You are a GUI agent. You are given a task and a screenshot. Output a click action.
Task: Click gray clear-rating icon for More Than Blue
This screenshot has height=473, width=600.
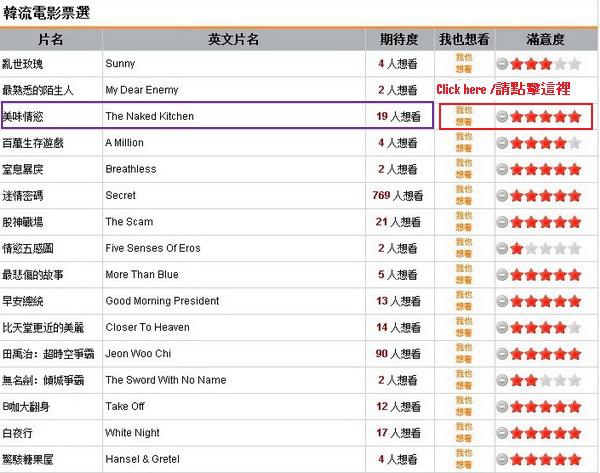(502, 275)
